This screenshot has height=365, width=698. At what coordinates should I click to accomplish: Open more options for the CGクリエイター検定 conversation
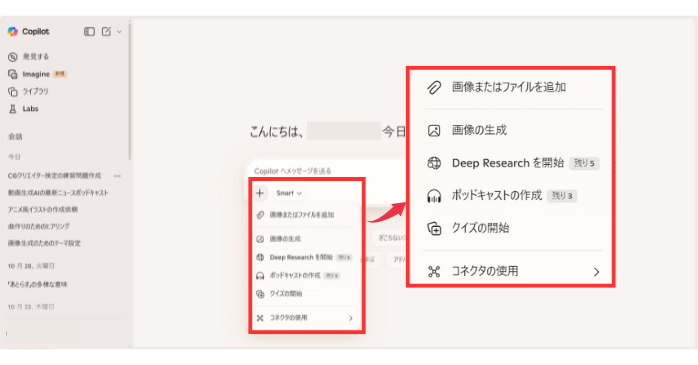pos(118,176)
